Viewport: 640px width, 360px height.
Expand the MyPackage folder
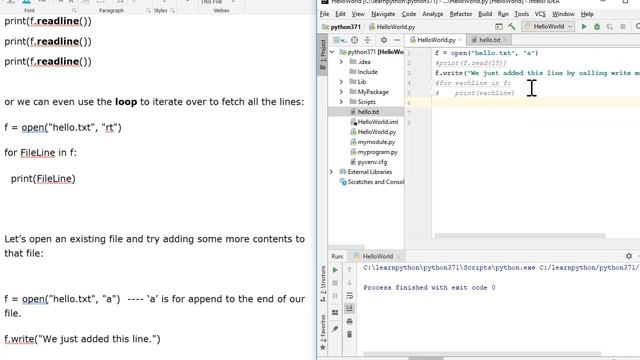pyautogui.click(x=341, y=92)
